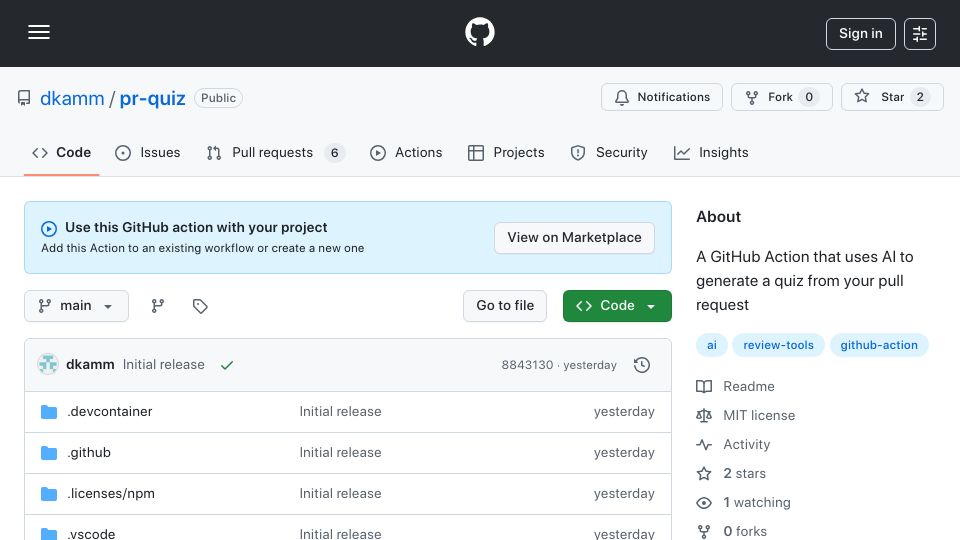The image size is (960, 540).
Task: Select the review-tools topic tag
Action: 778,345
